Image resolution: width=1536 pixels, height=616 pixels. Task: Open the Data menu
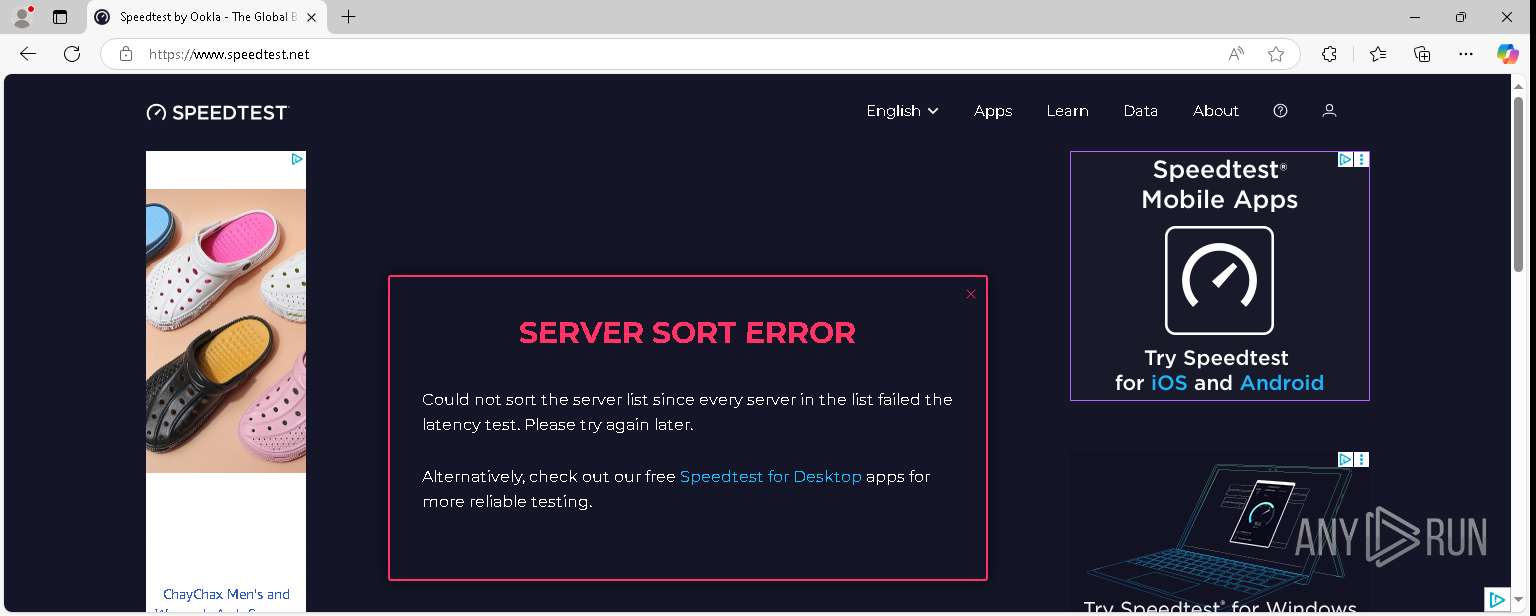pyautogui.click(x=1140, y=111)
